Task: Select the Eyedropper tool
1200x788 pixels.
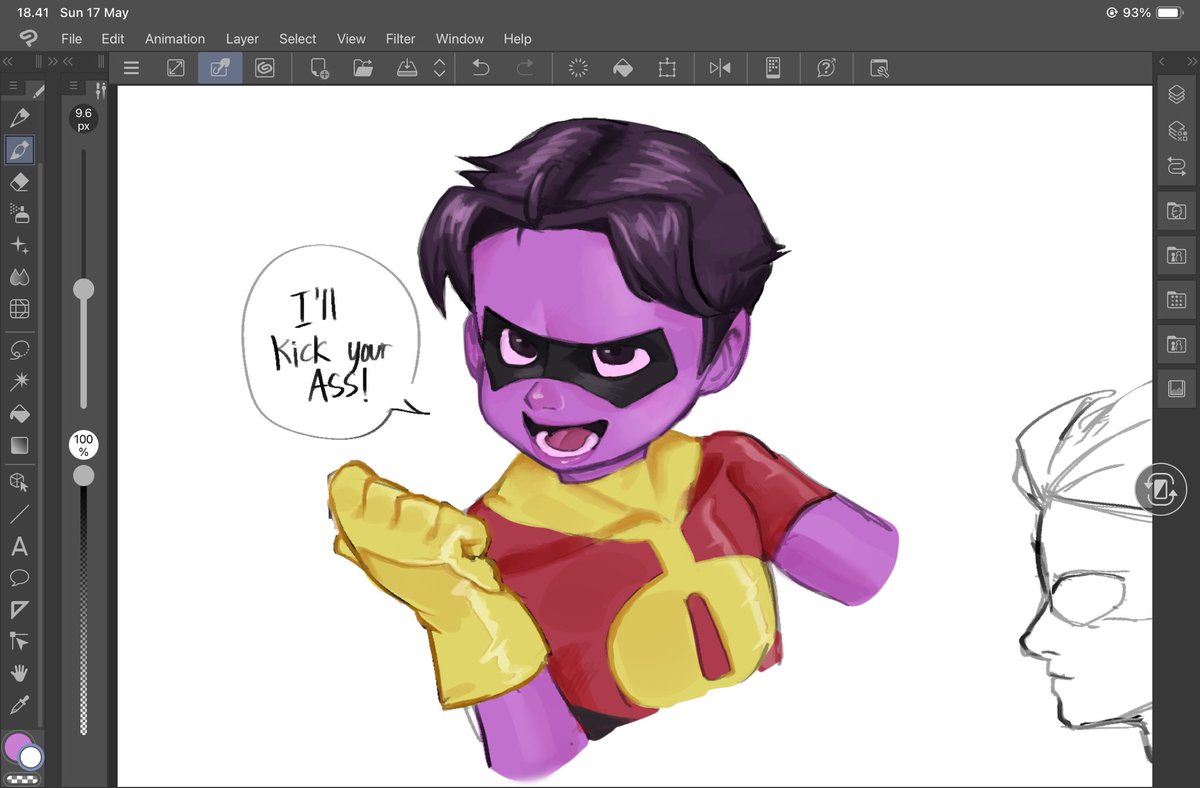Action: pos(19,705)
